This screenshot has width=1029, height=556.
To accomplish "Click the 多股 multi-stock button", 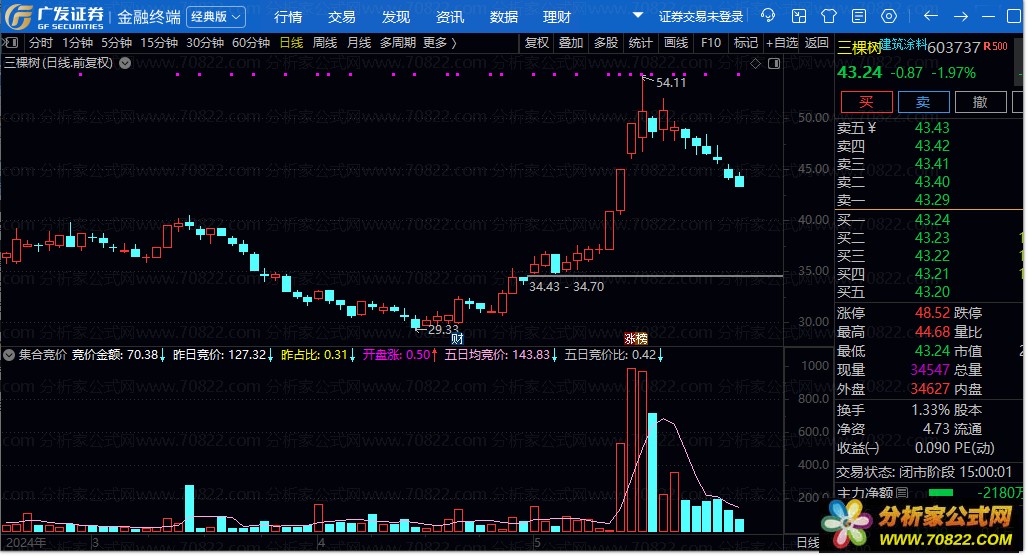I will (606, 43).
